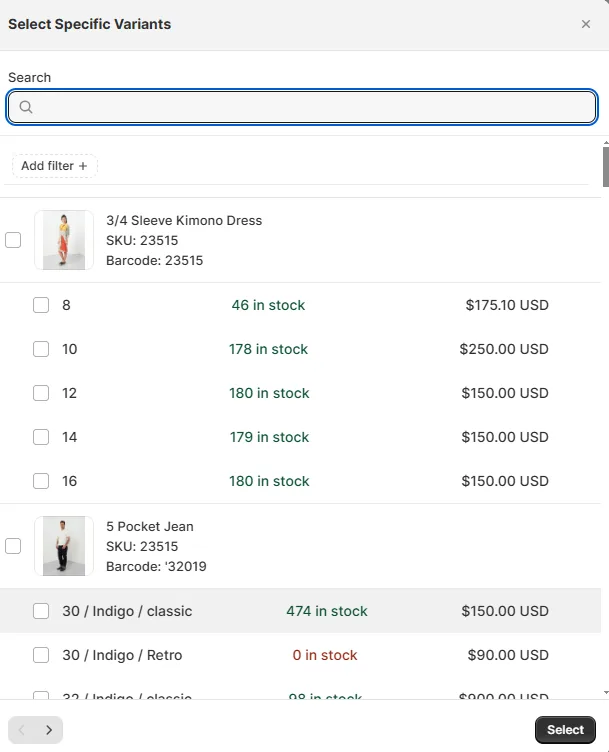
Task: Check the size 14 variant
Action: tap(41, 437)
